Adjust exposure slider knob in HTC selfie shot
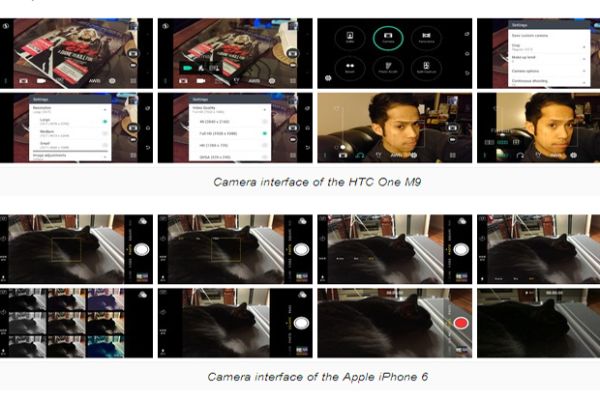 click(343, 147)
